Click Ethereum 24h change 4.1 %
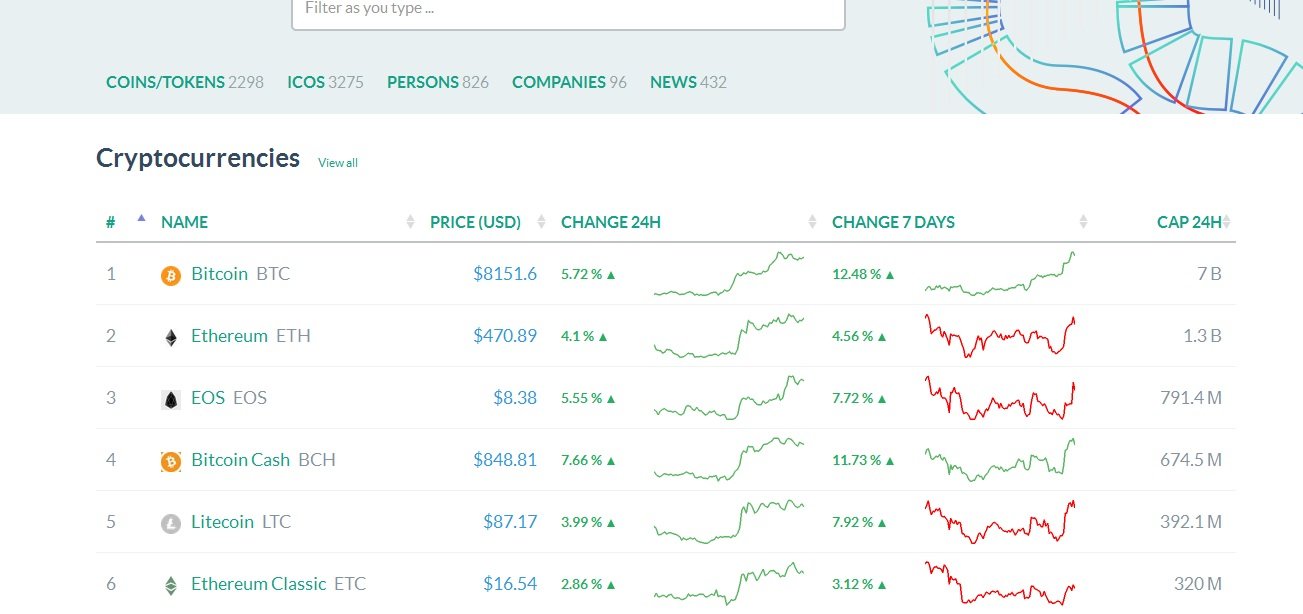Viewport: 1303px width, 614px height. (585, 336)
